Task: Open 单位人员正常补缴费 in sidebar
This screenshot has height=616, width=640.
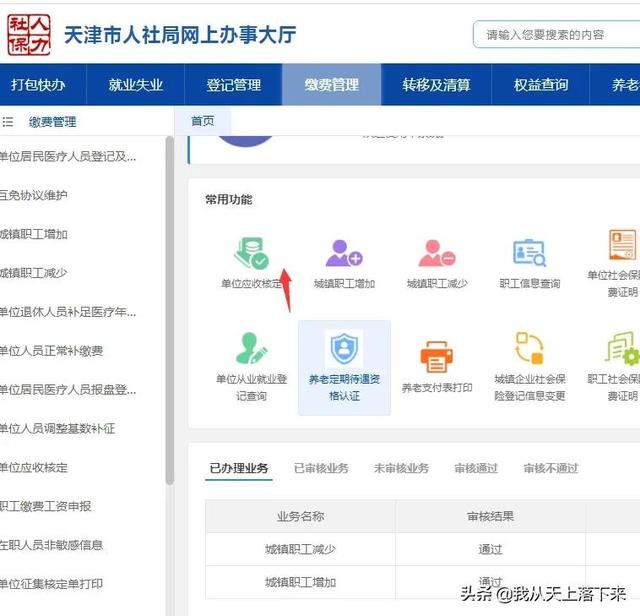Action: pos(51,351)
